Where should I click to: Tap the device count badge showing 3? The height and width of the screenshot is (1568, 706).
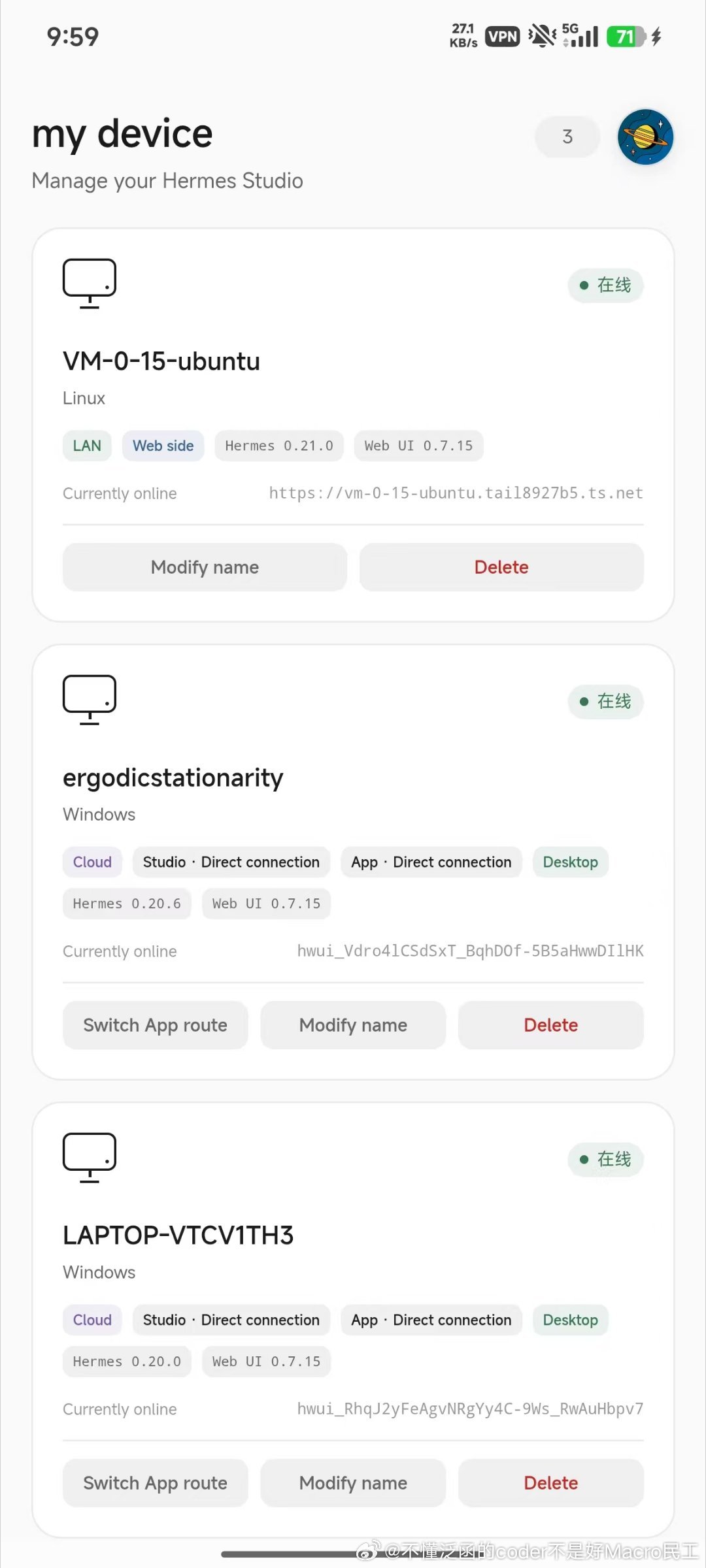coord(567,137)
